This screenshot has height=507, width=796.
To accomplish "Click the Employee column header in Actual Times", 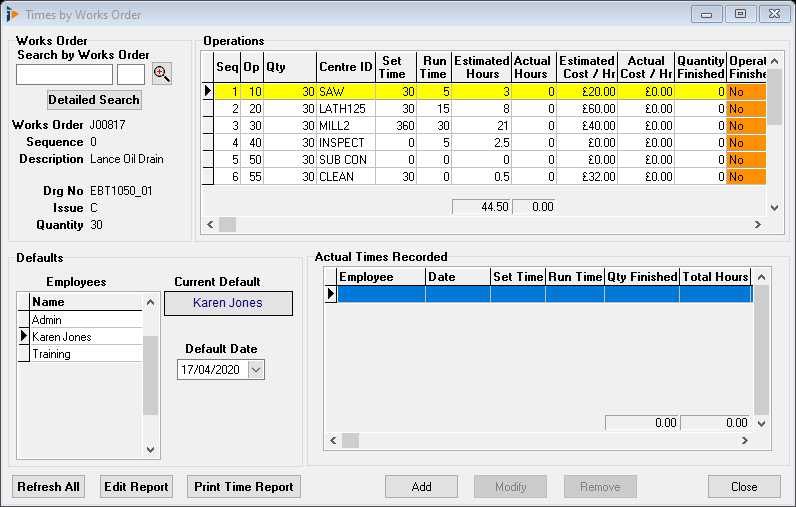I will [381, 277].
